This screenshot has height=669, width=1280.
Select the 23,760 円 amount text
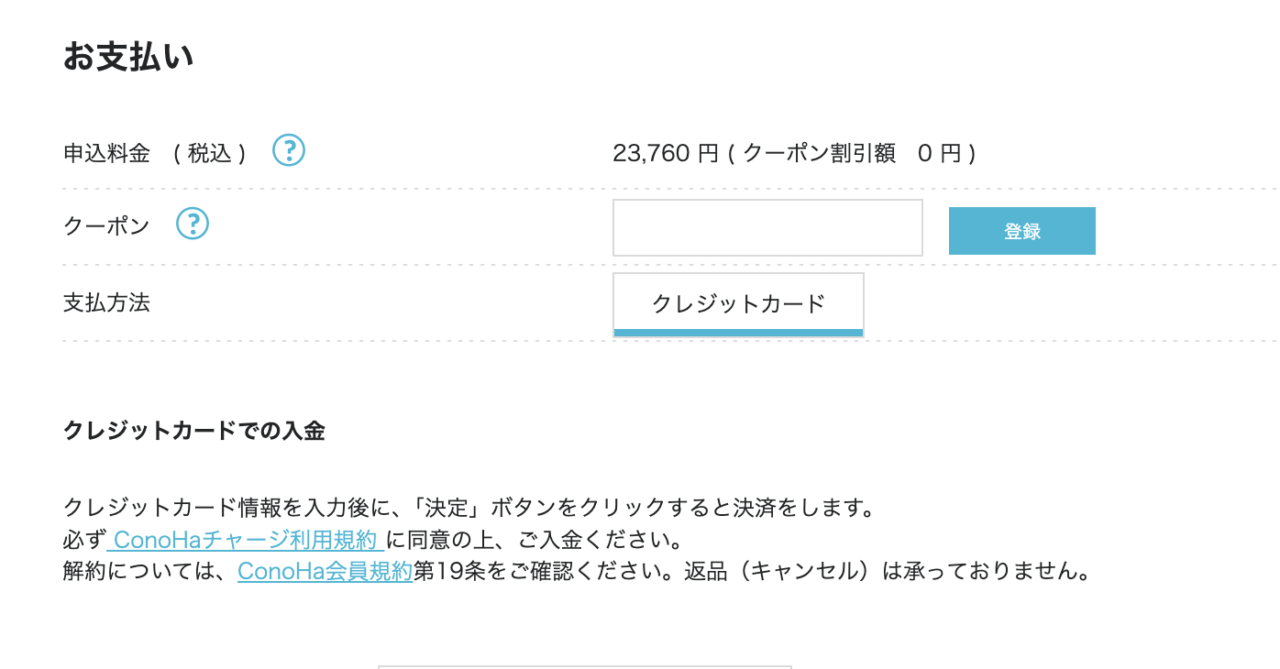click(665, 153)
